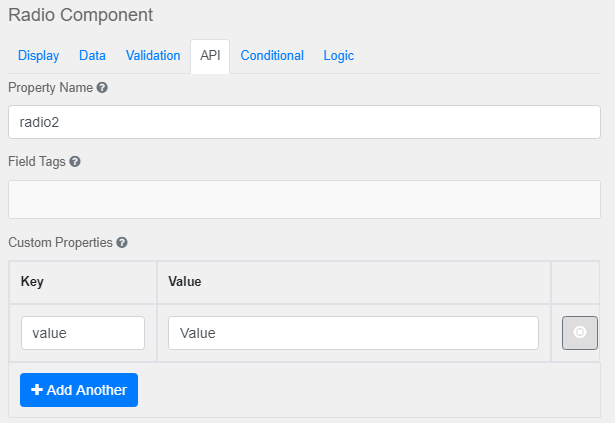The image size is (615, 423).
Task: Click the Field Tags help icon
Action: [x=75, y=161]
